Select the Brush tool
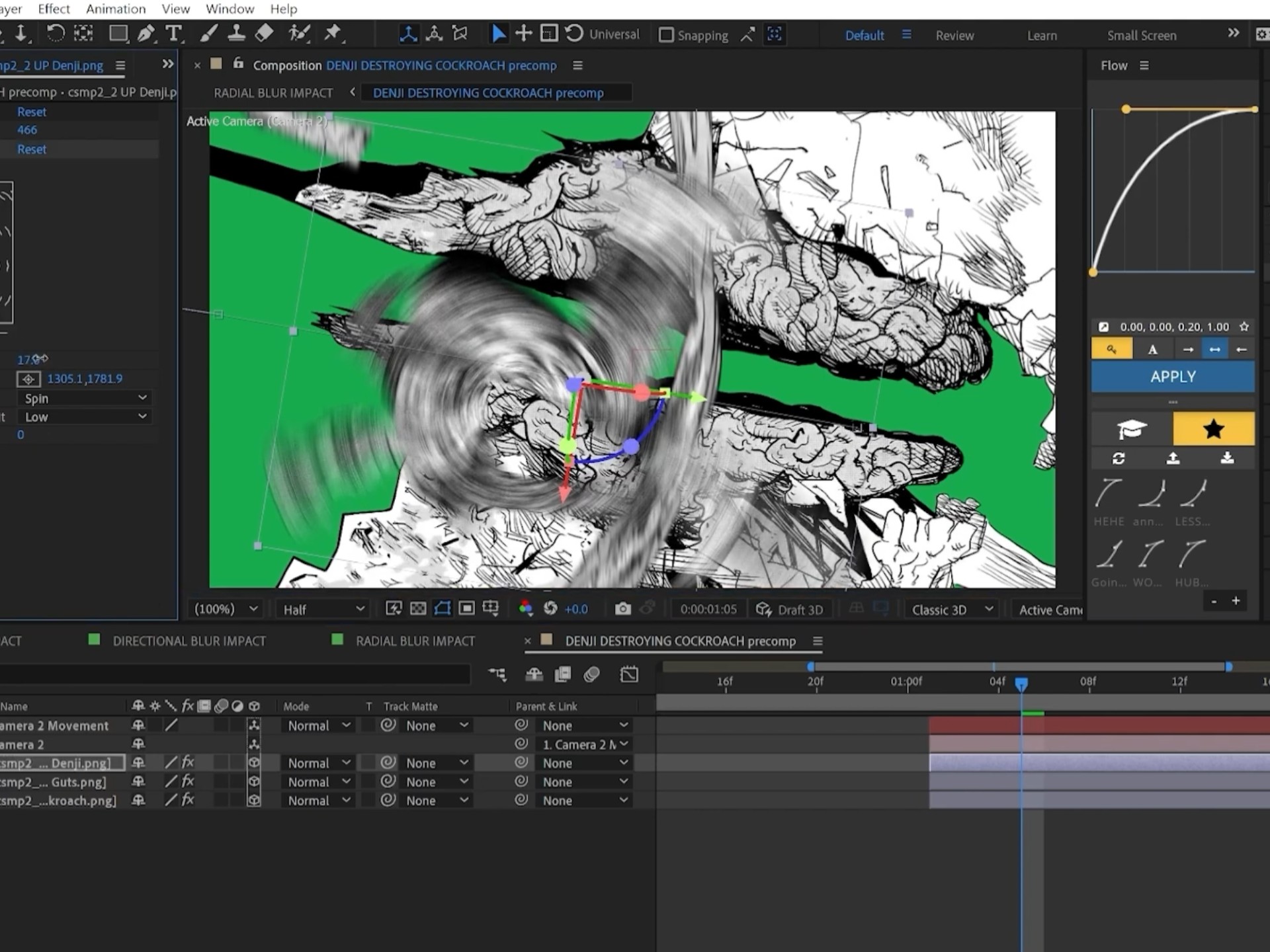Image resolution: width=1270 pixels, height=952 pixels. pos(208,34)
